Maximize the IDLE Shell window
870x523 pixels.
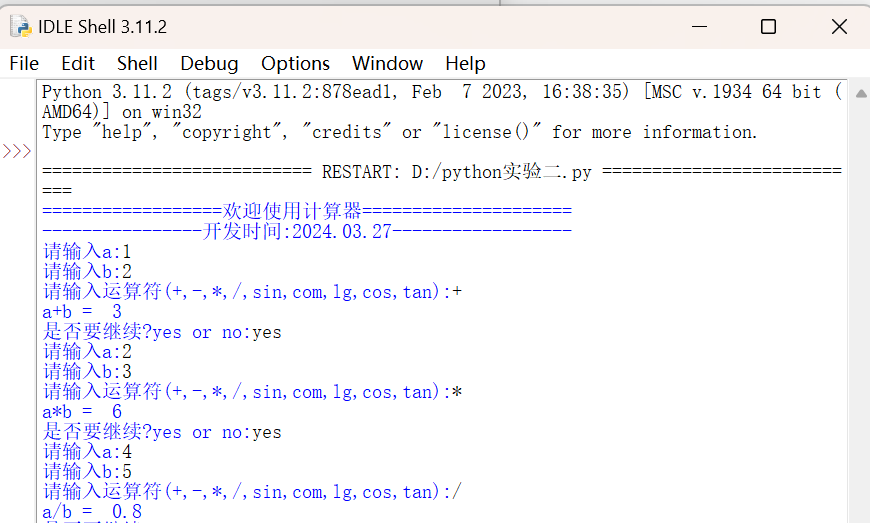(768, 27)
